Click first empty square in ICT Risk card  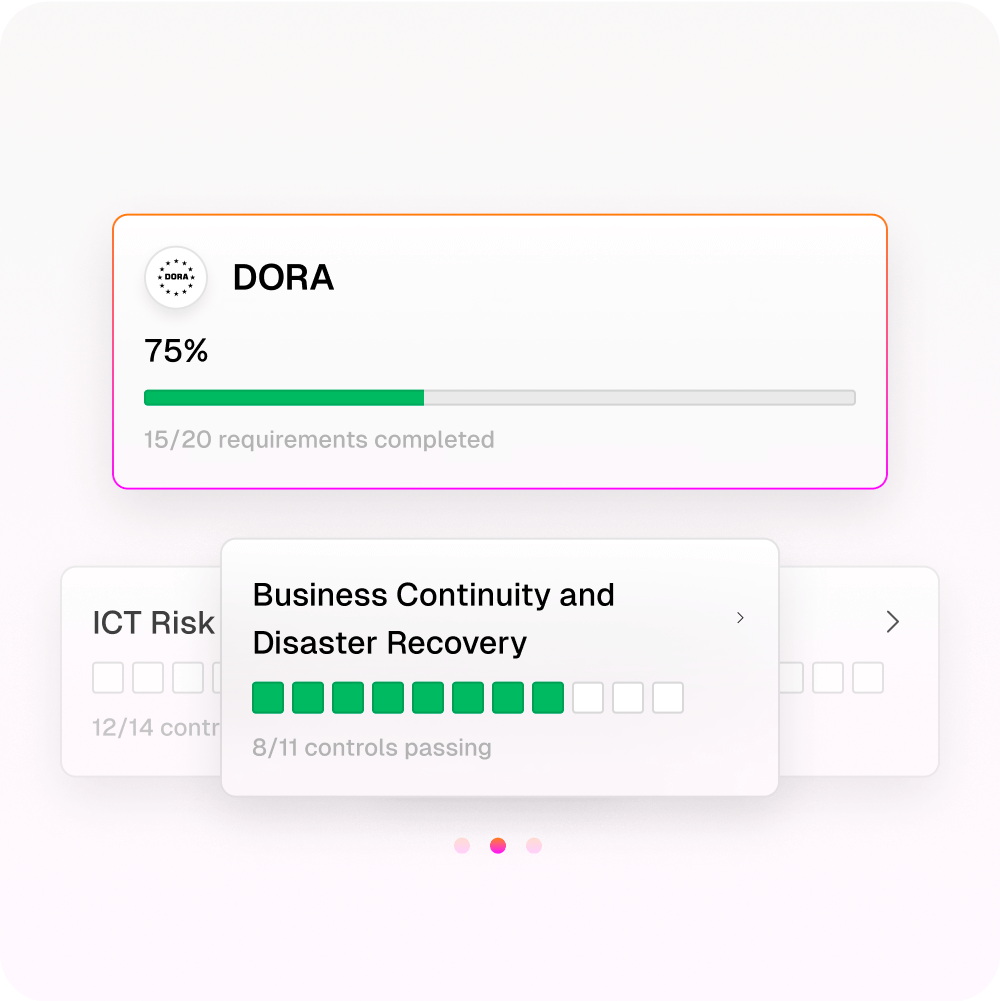point(108,677)
